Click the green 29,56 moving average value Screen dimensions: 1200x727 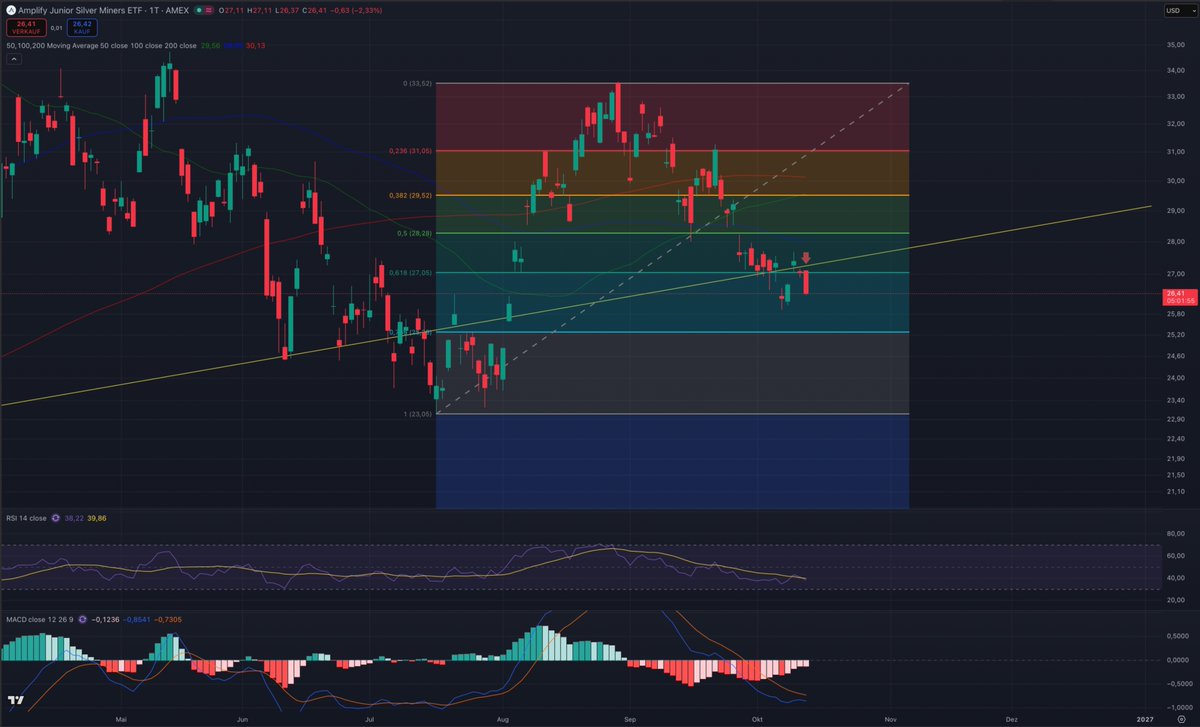pyautogui.click(x=210, y=45)
